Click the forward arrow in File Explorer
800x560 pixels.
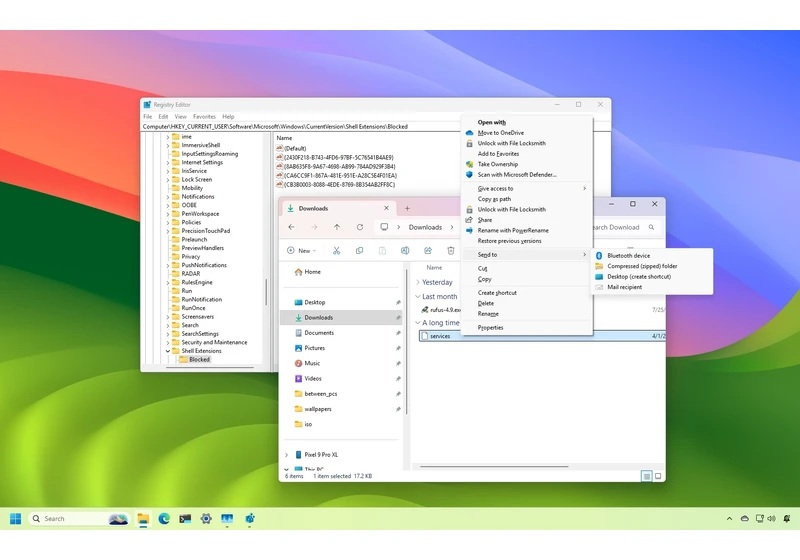tap(314, 227)
